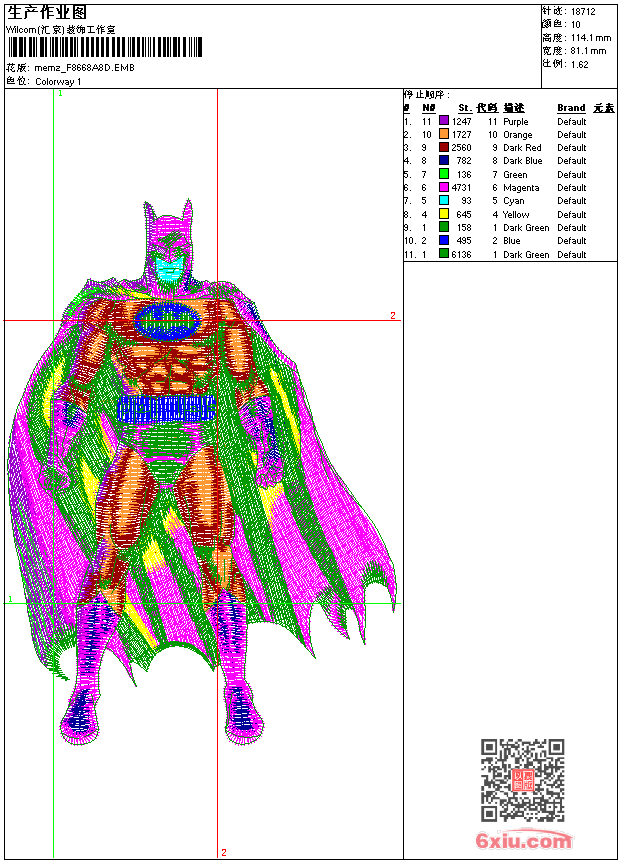Select the stitch count '1727'
Screen dimensions: 620x860
pyautogui.click(x=461, y=134)
